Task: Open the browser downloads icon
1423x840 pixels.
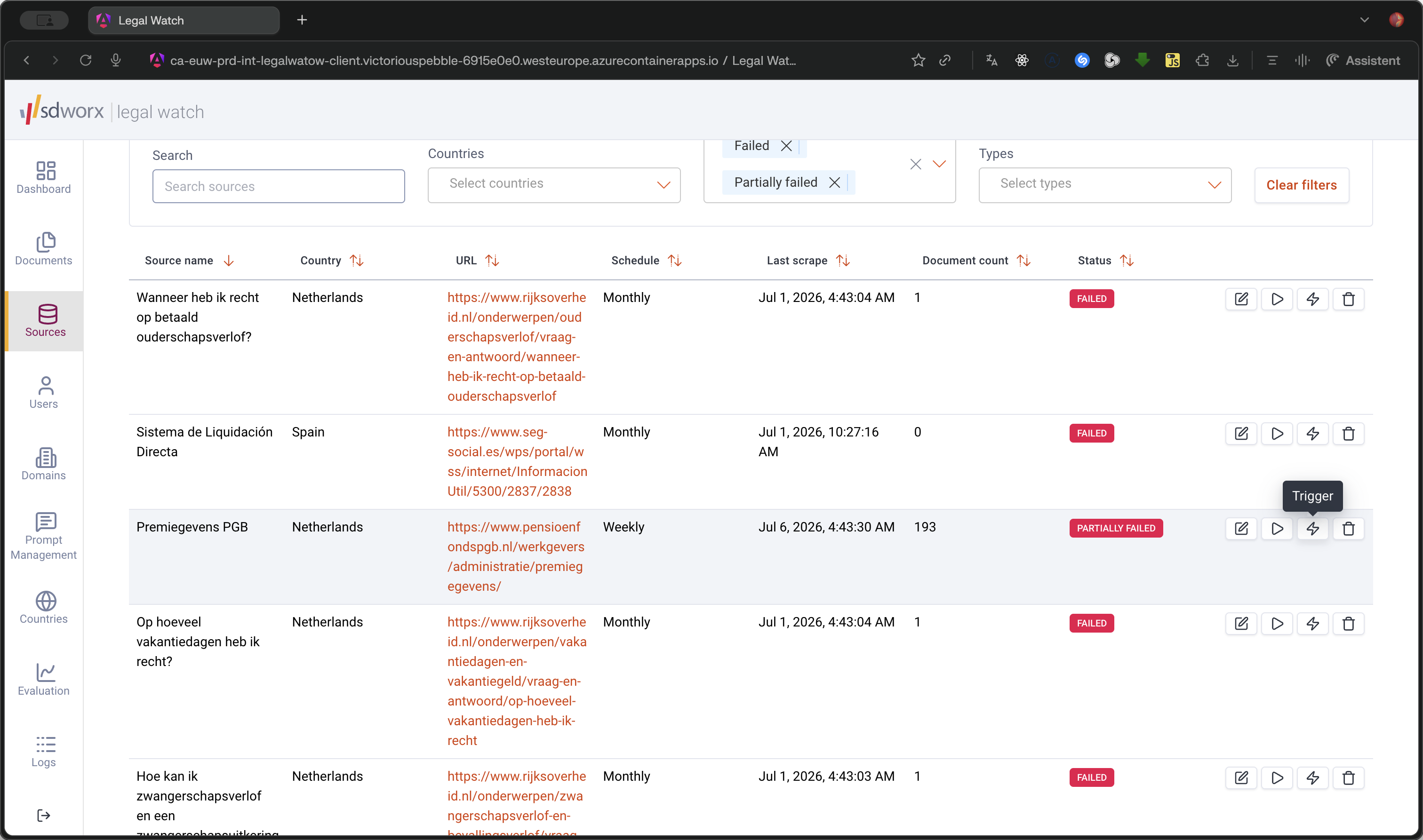Action: point(1232,60)
